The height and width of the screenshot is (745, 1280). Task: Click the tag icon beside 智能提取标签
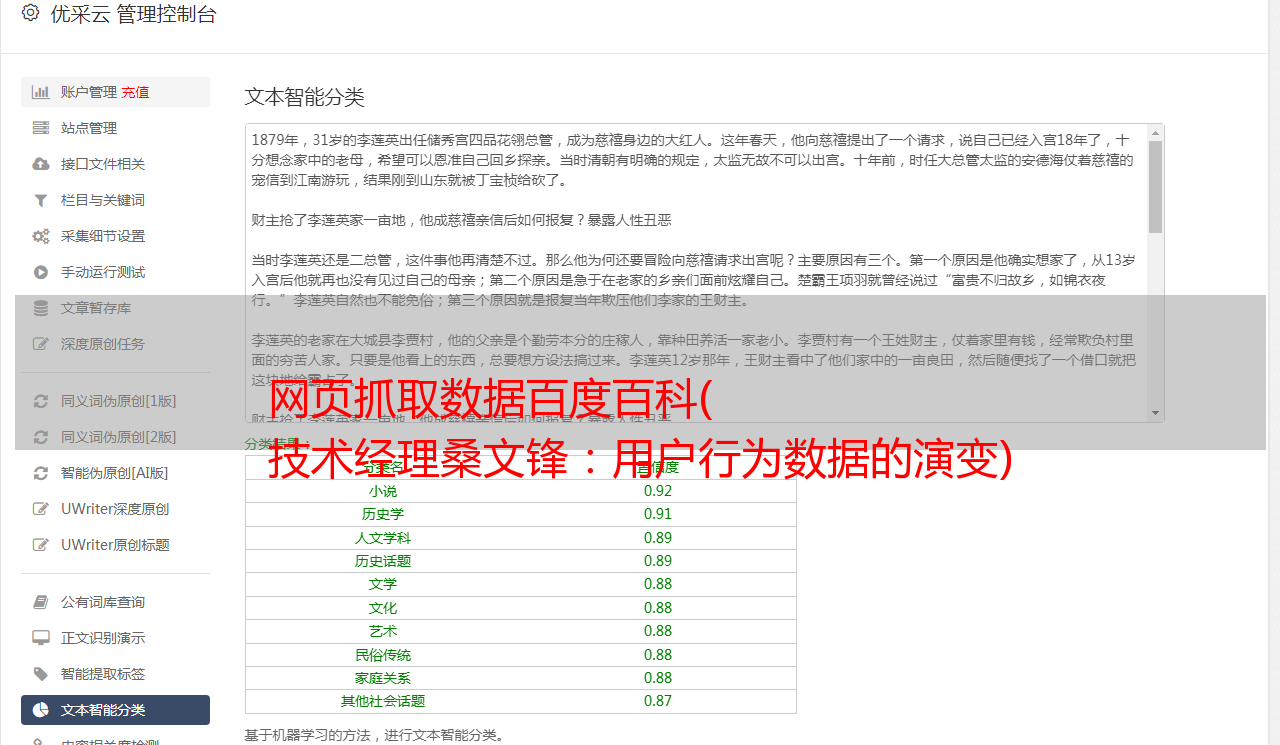click(x=41, y=674)
